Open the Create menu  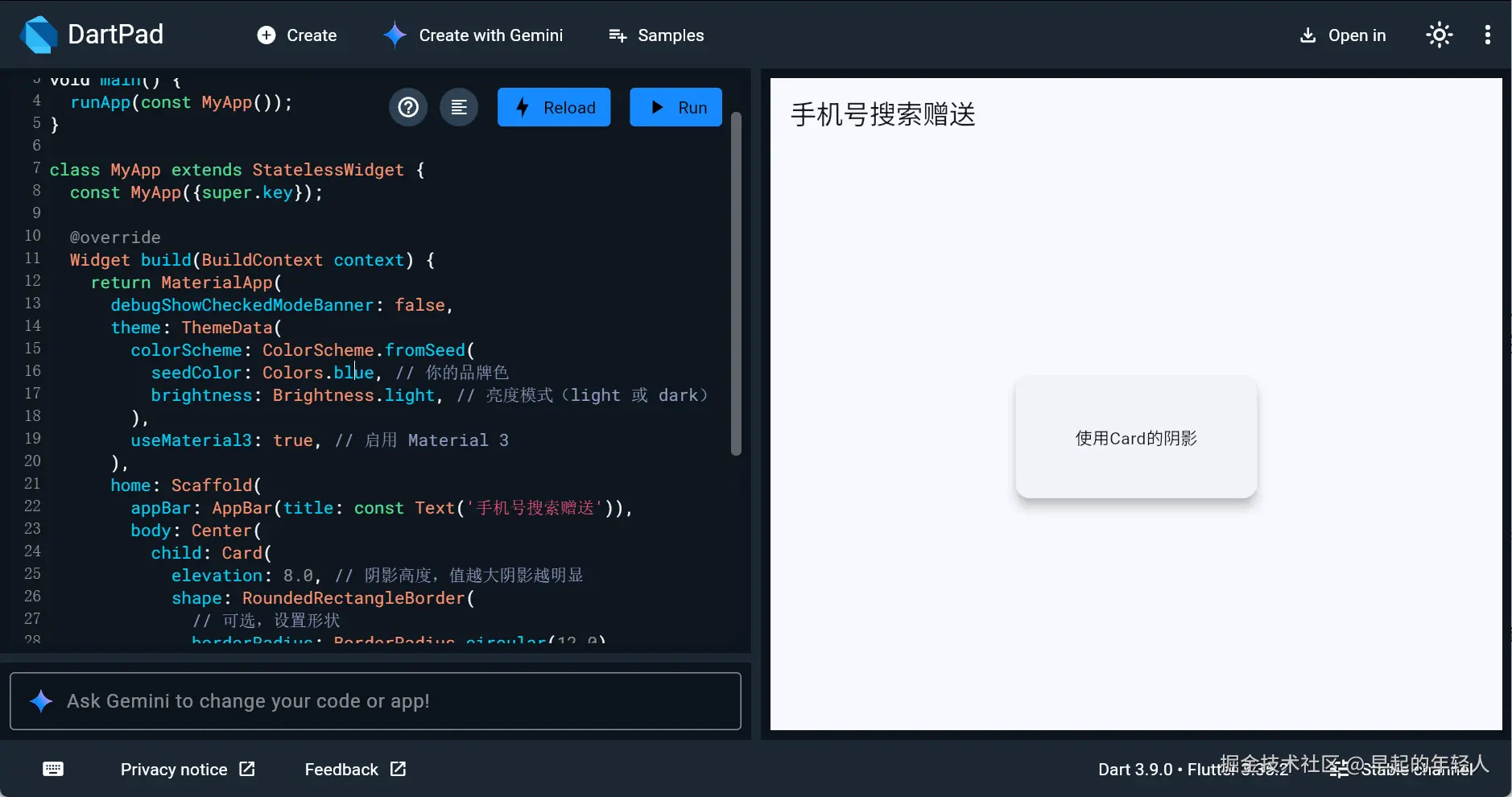[x=295, y=35]
